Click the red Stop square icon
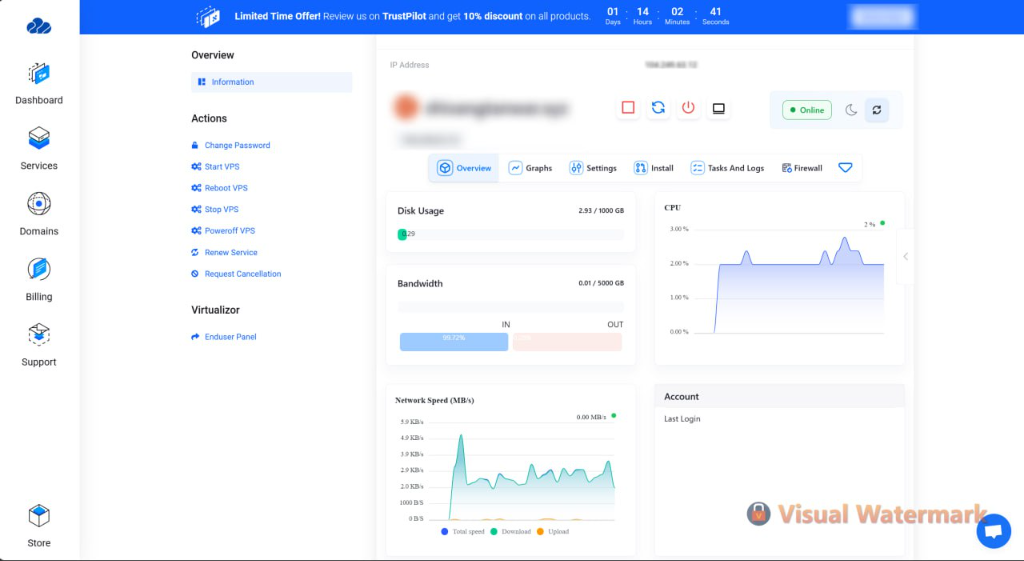Viewport: 1024px width, 561px height. tap(628, 108)
